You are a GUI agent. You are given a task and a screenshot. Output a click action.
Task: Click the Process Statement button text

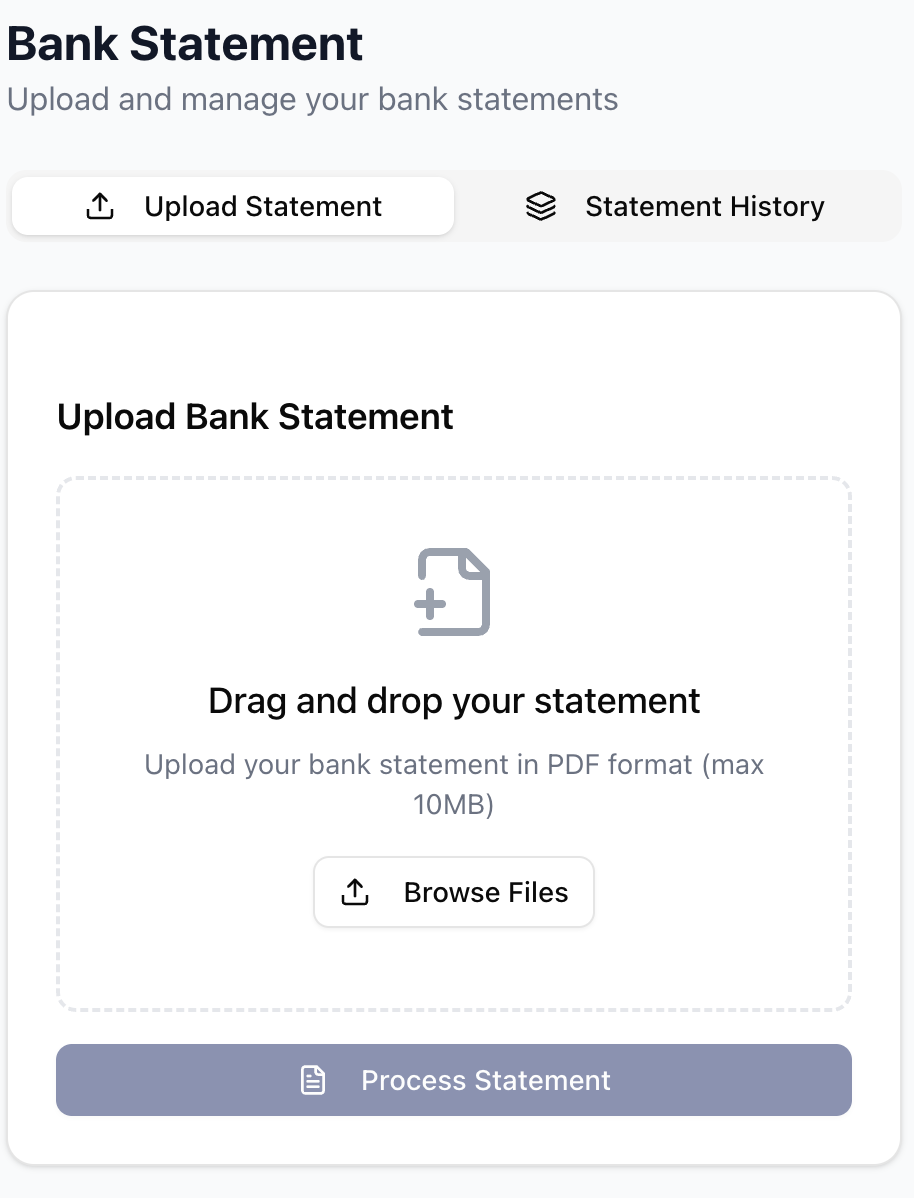(x=486, y=1080)
